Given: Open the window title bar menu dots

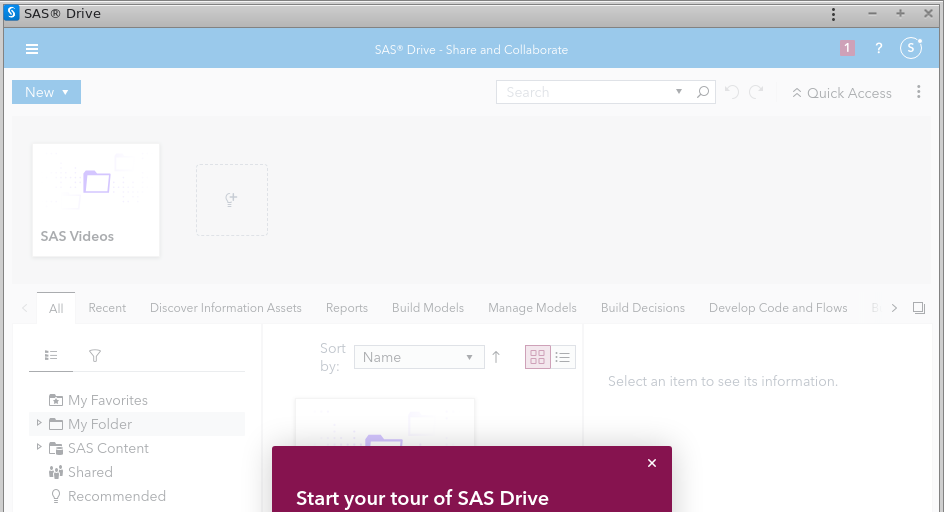Looking at the screenshot, I should [x=833, y=14].
